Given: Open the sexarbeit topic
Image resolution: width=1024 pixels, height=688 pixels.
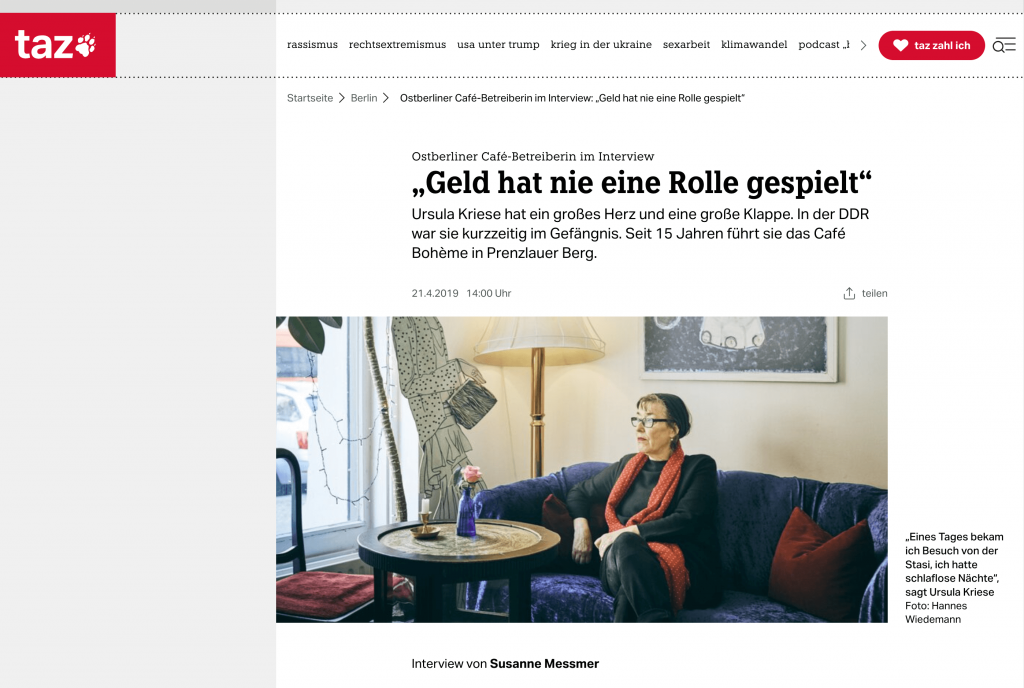Looking at the screenshot, I should (686, 44).
